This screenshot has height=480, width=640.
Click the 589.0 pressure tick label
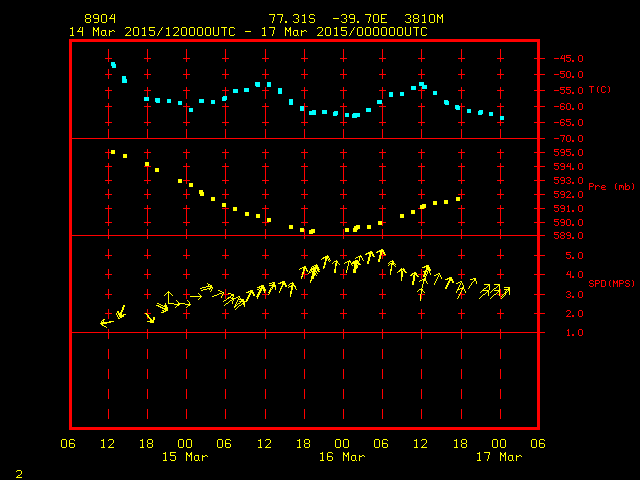[x=568, y=236]
